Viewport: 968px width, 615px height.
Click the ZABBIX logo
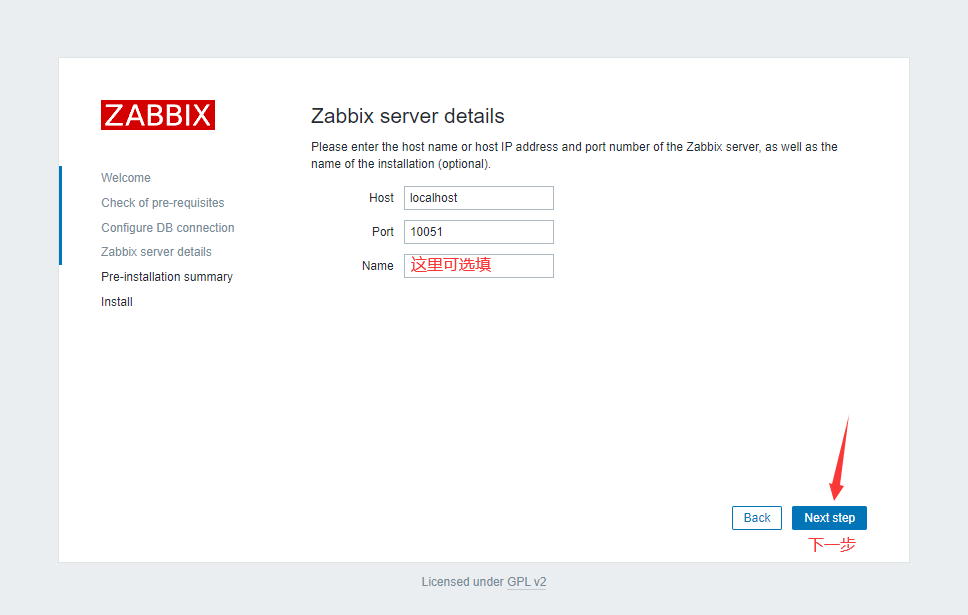[158, 115]
